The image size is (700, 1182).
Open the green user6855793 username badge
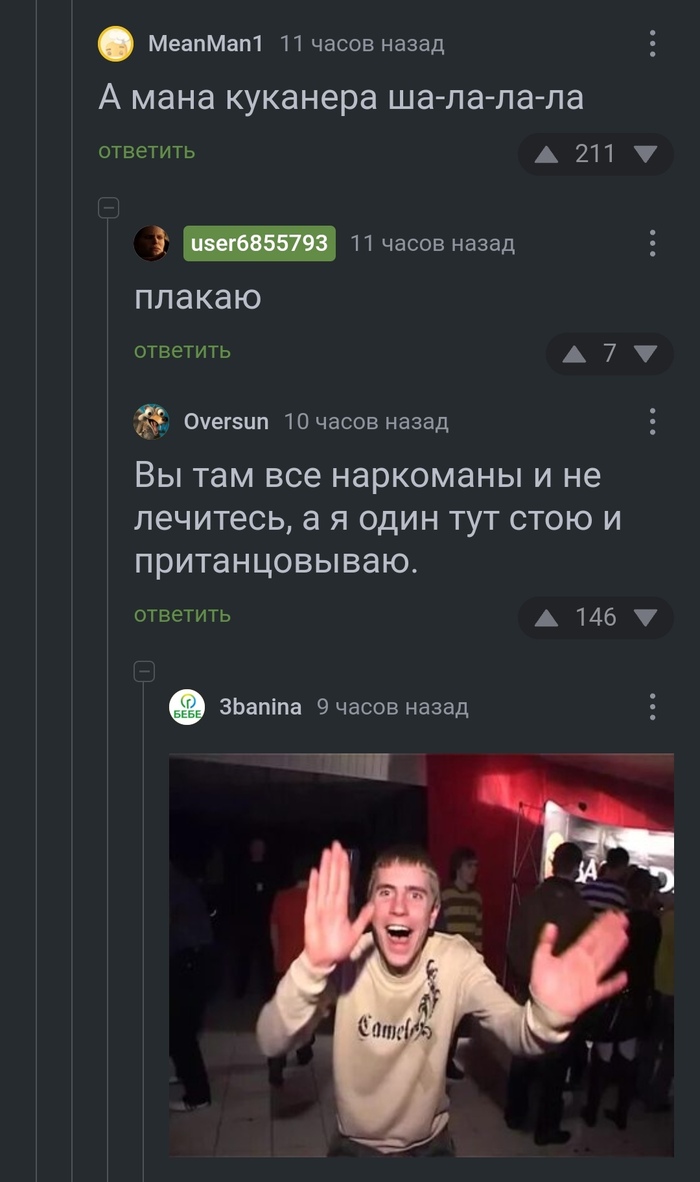tap(260, 243)
